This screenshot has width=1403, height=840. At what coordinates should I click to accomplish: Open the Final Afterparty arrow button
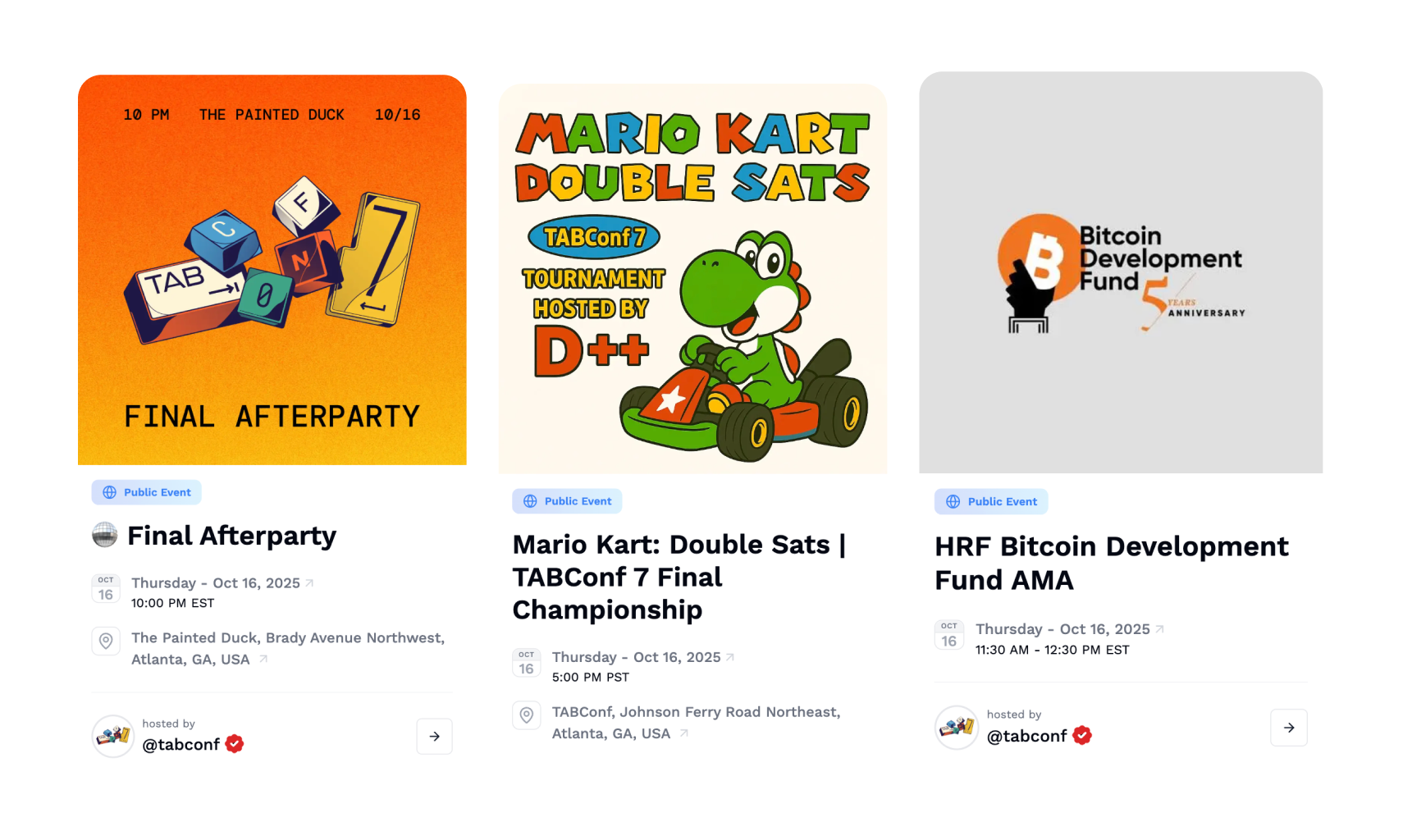click(x=434, y=737)
